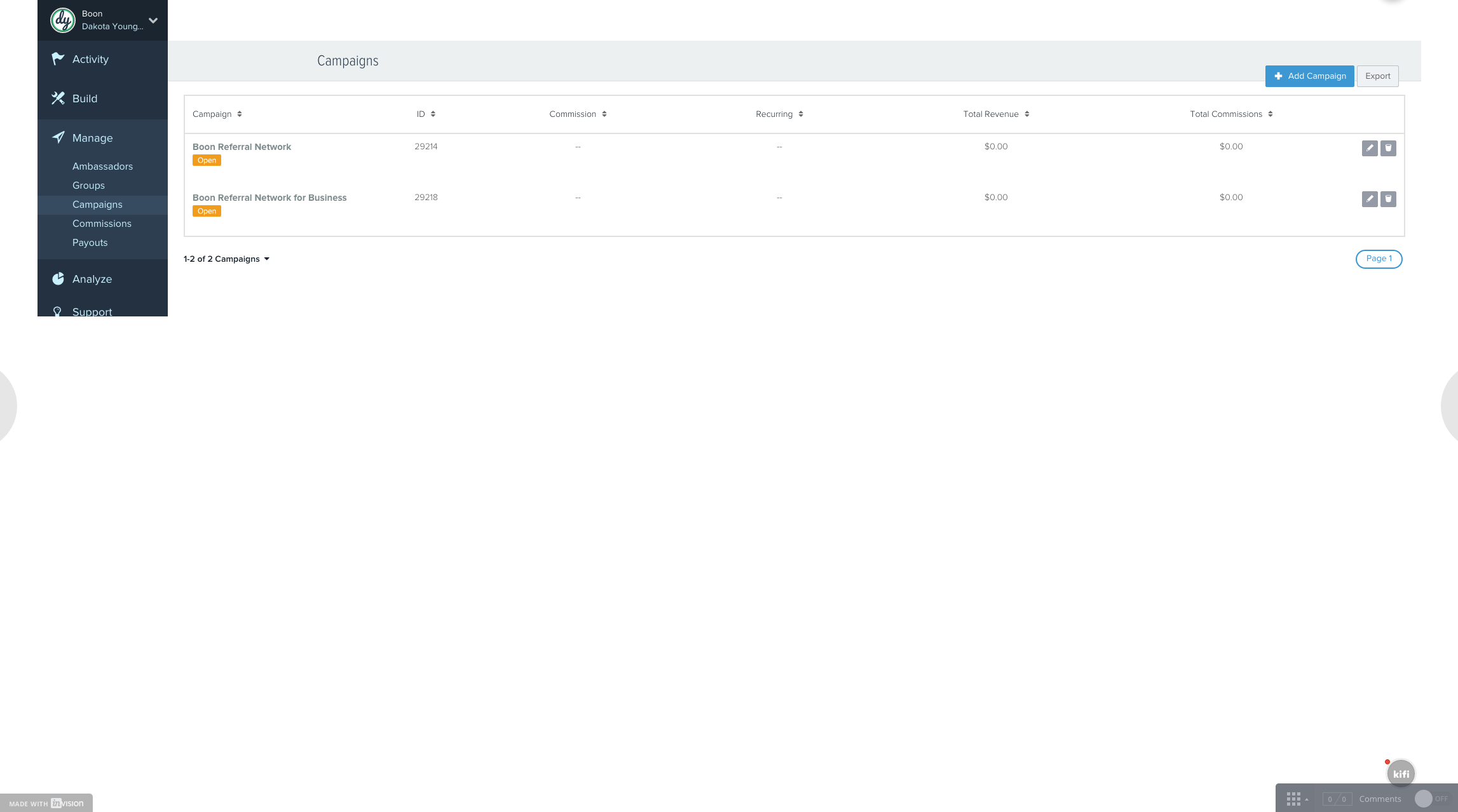Click Open badge under Network for Business

[207, 212]
